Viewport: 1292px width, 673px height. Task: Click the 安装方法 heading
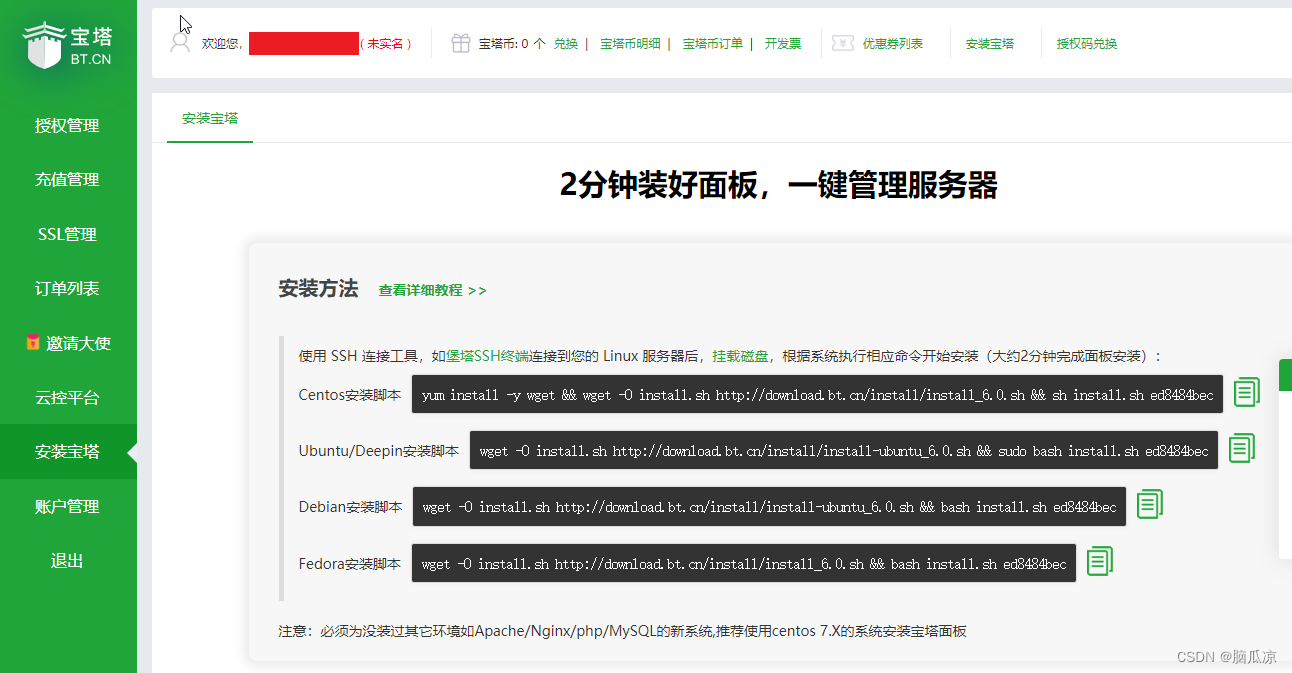318,289
